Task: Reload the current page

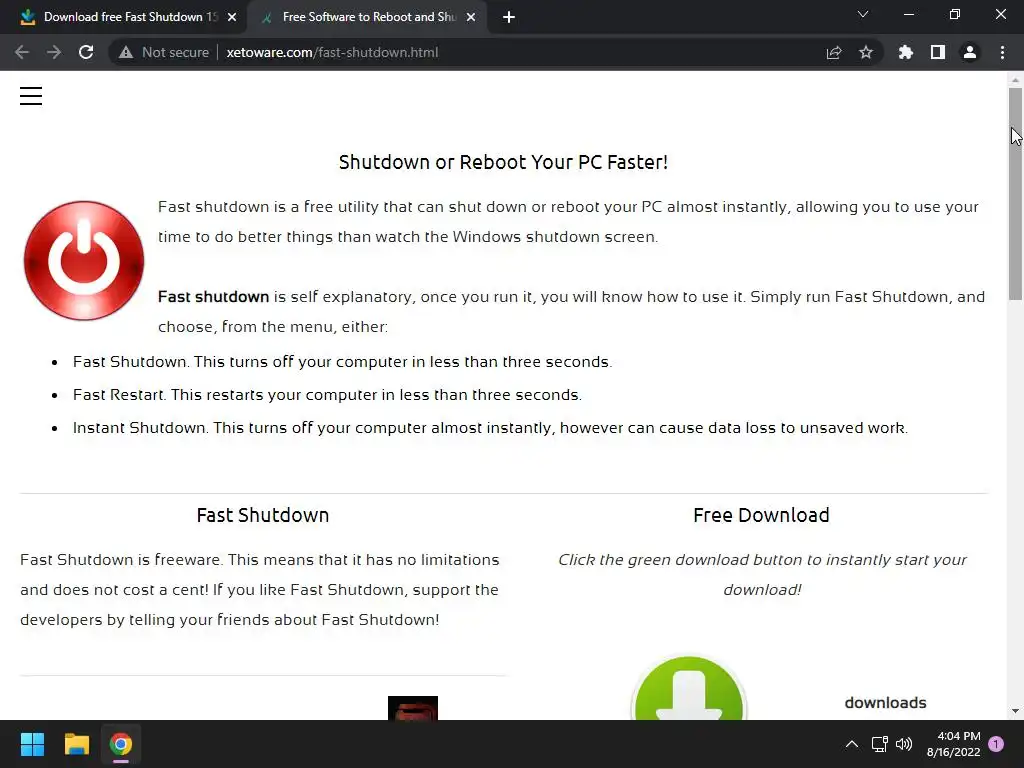Action: [86, 52]
